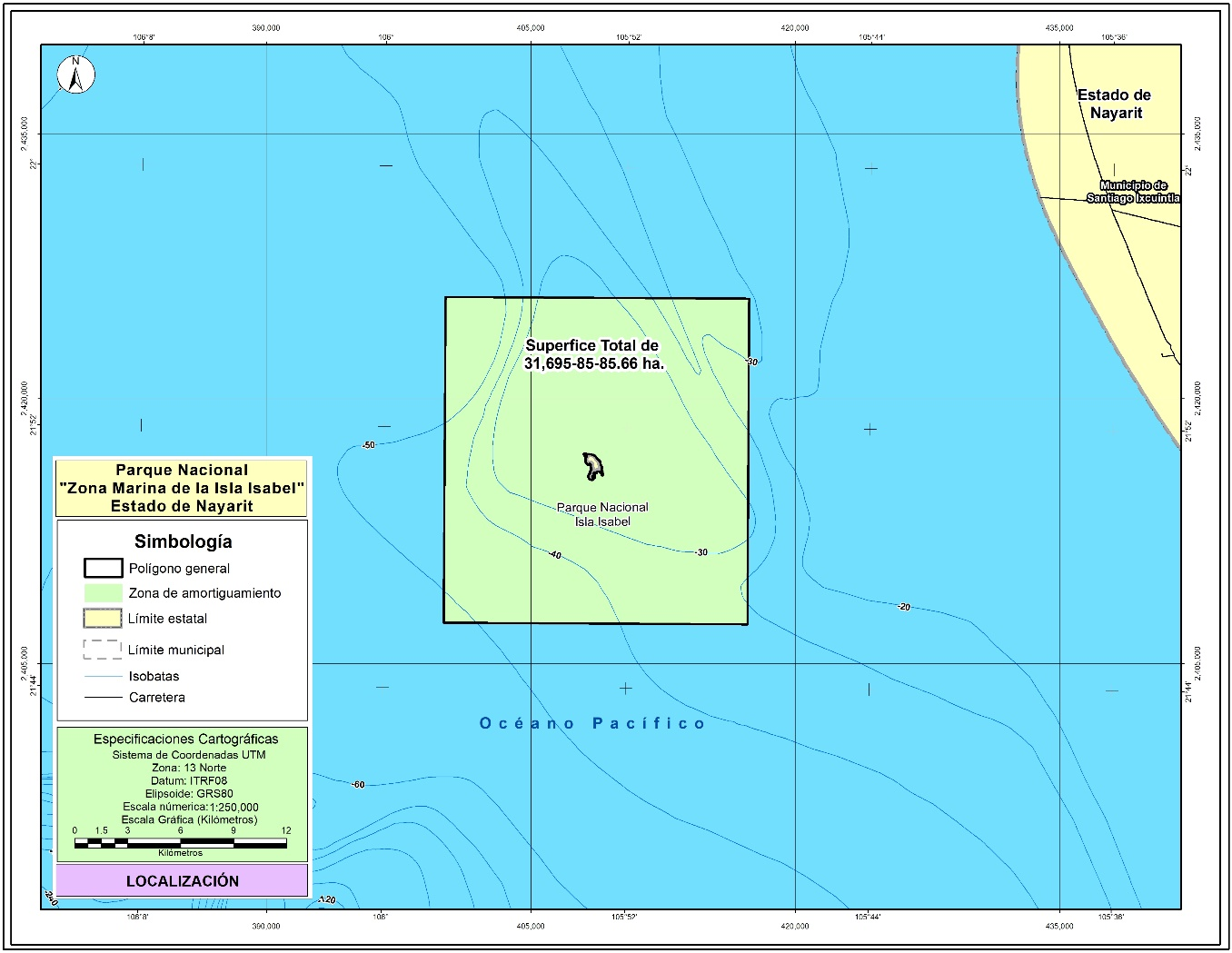This screenshot has height=953, width=1232.
Task: Click the Especificaciones Cartográficas heading
Action: (x=185, y=739)
